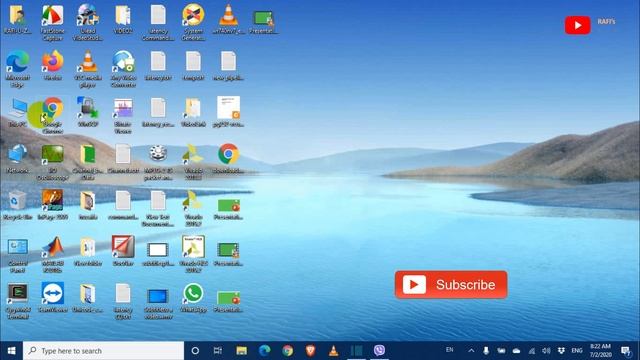Open File Explorer from the taskbar
640x360 pixels.
tap(242, 351)
